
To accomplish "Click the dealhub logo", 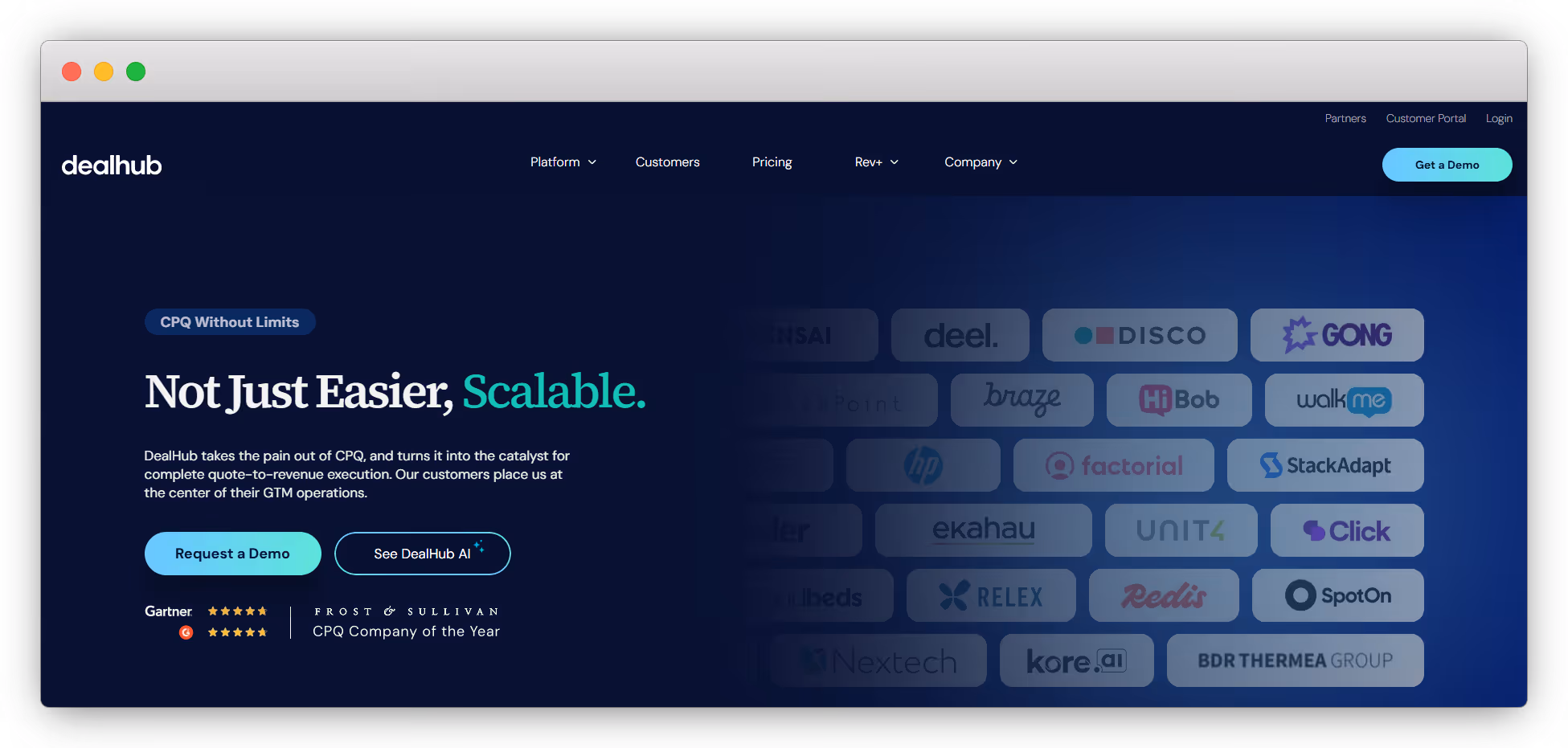I will [x=112, y=165].
